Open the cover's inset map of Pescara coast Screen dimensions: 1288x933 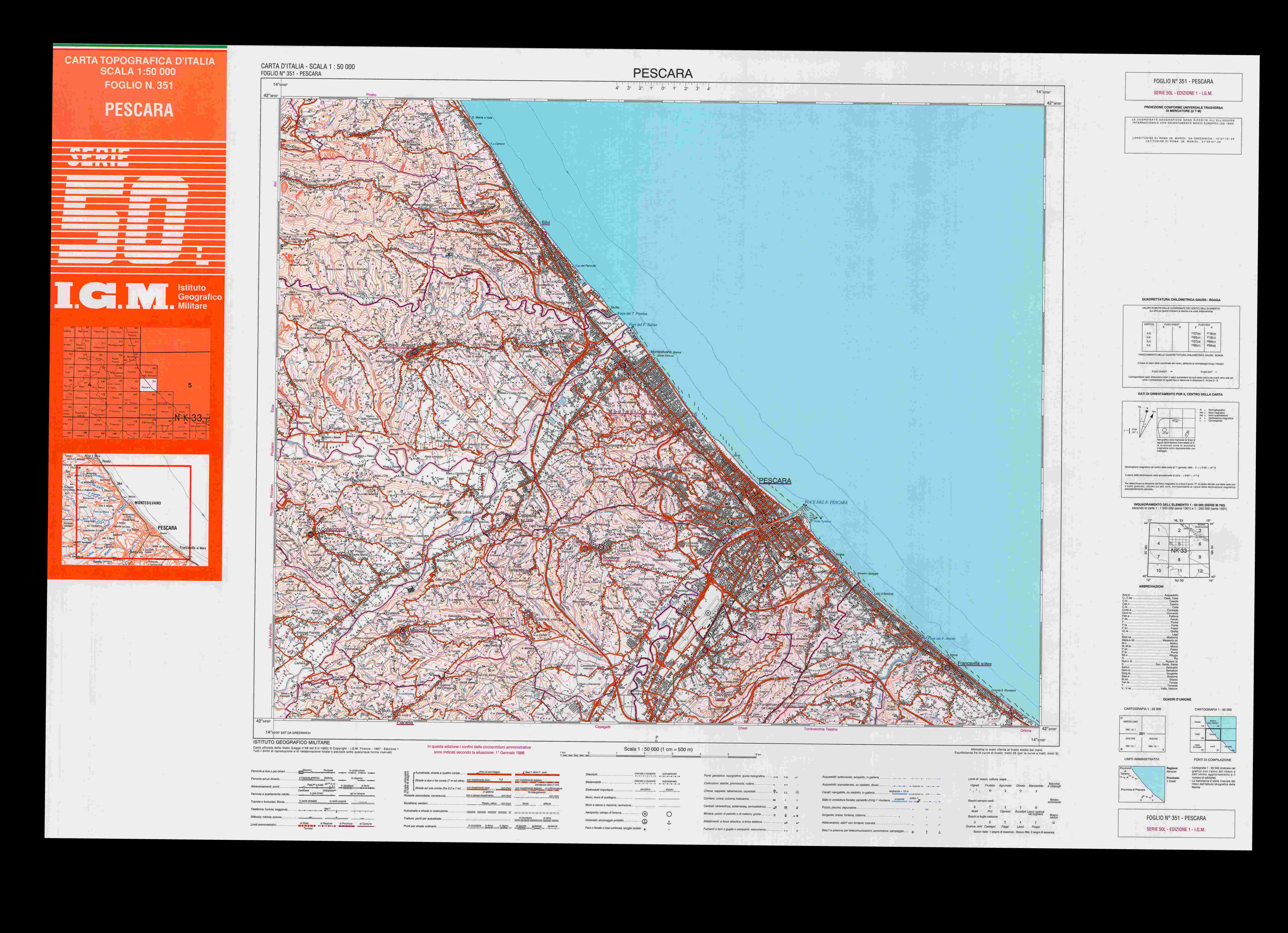tap(135, 510)
